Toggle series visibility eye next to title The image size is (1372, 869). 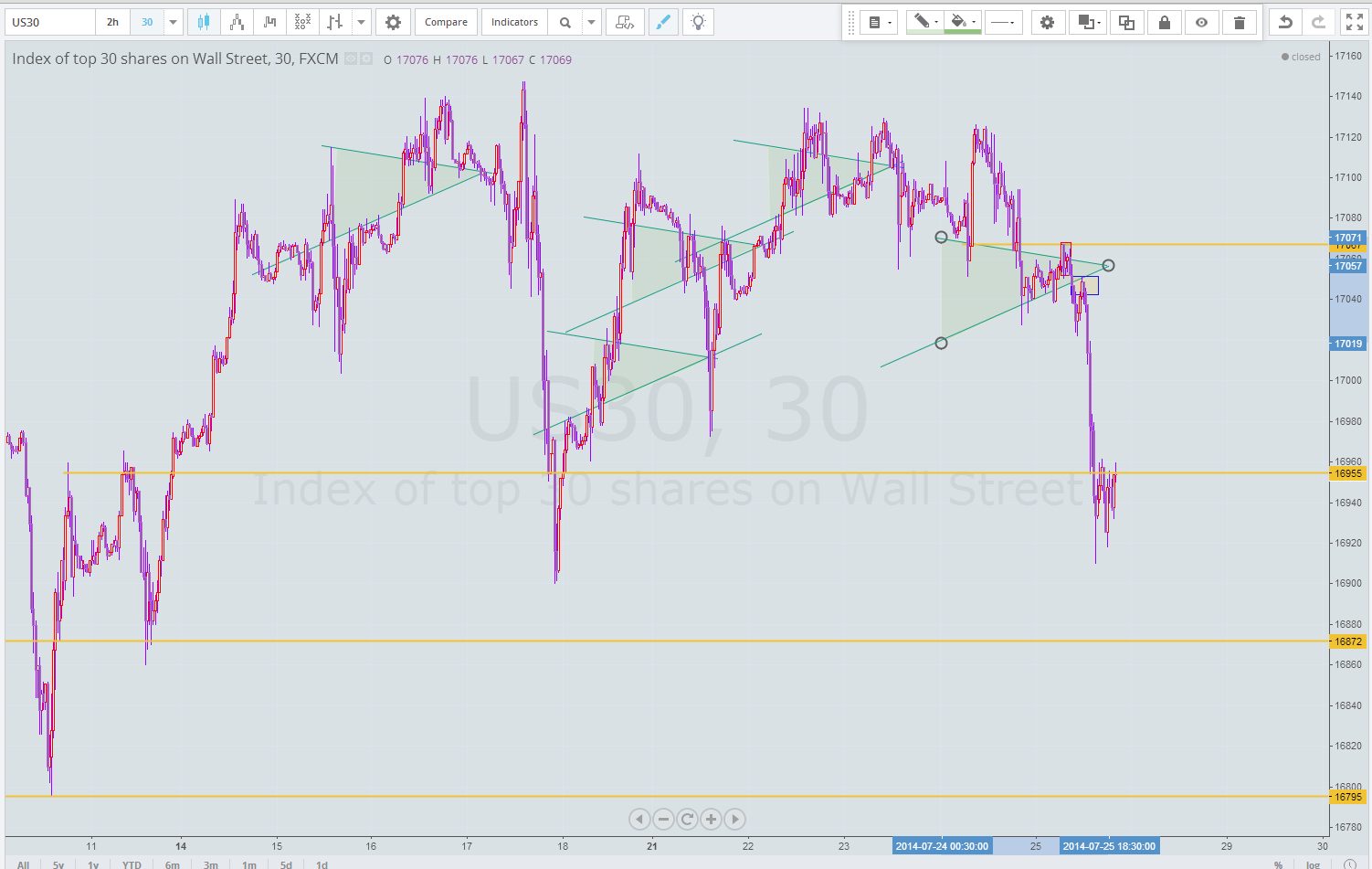[350, 59]
